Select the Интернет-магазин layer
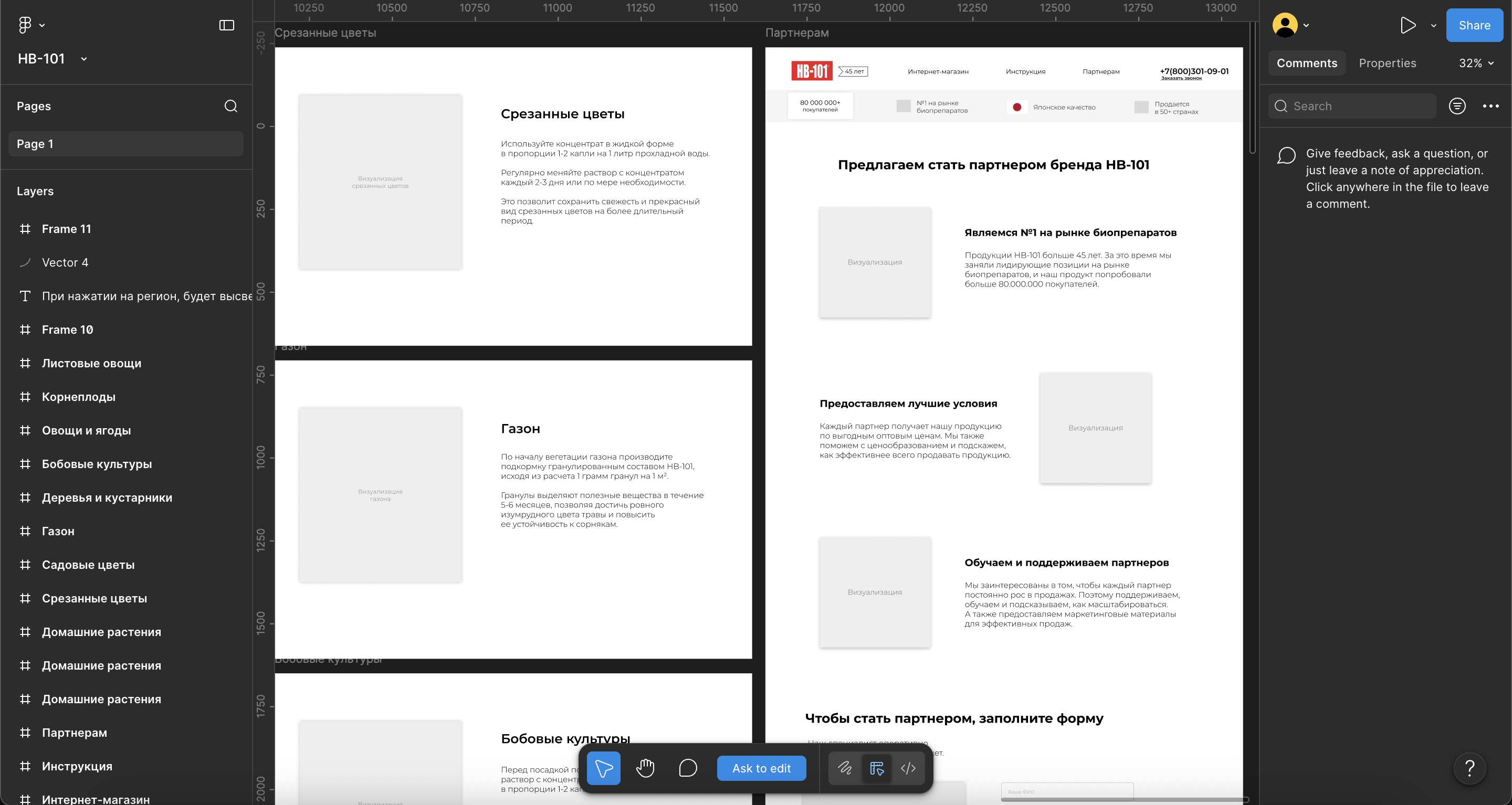Image resolution: width=1512 pixels, height=805 pixels. point(96,799)
